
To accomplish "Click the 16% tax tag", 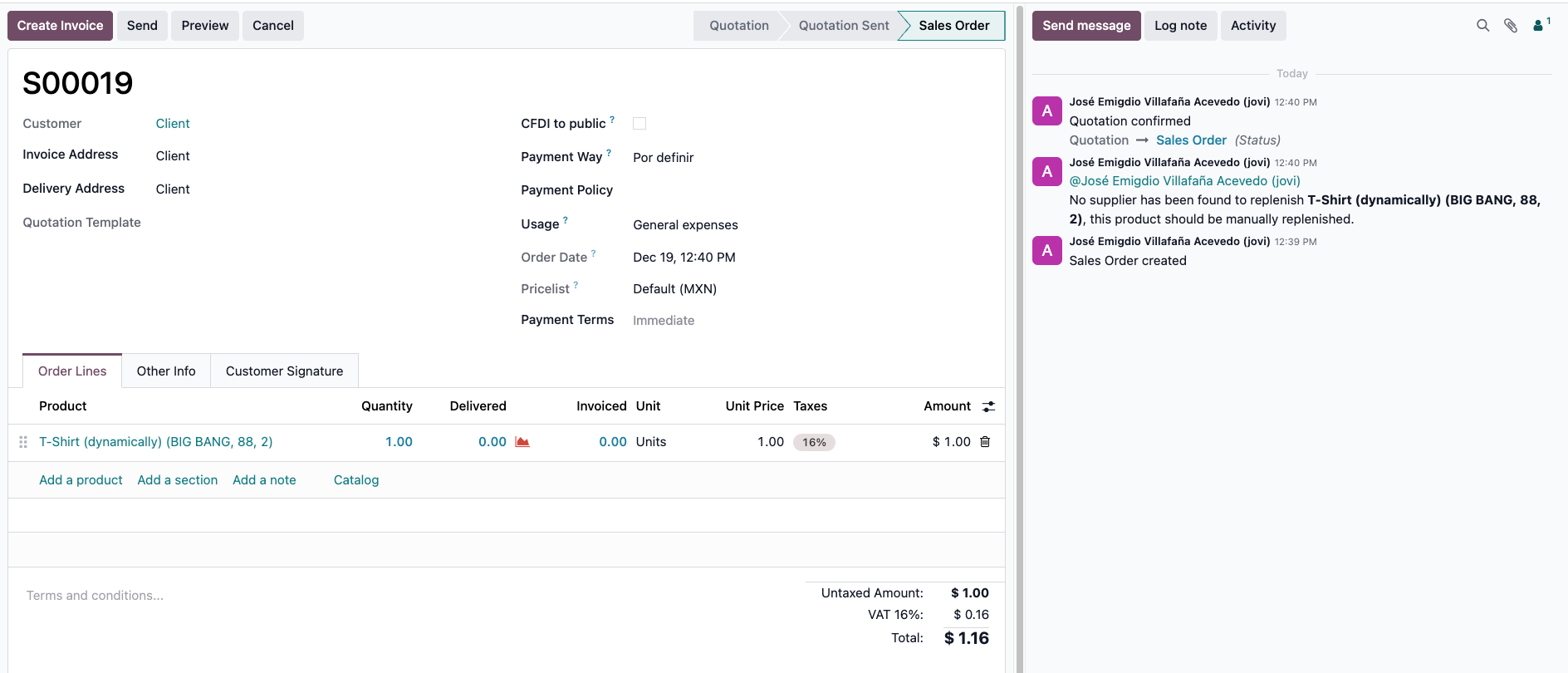I will 813,443.
